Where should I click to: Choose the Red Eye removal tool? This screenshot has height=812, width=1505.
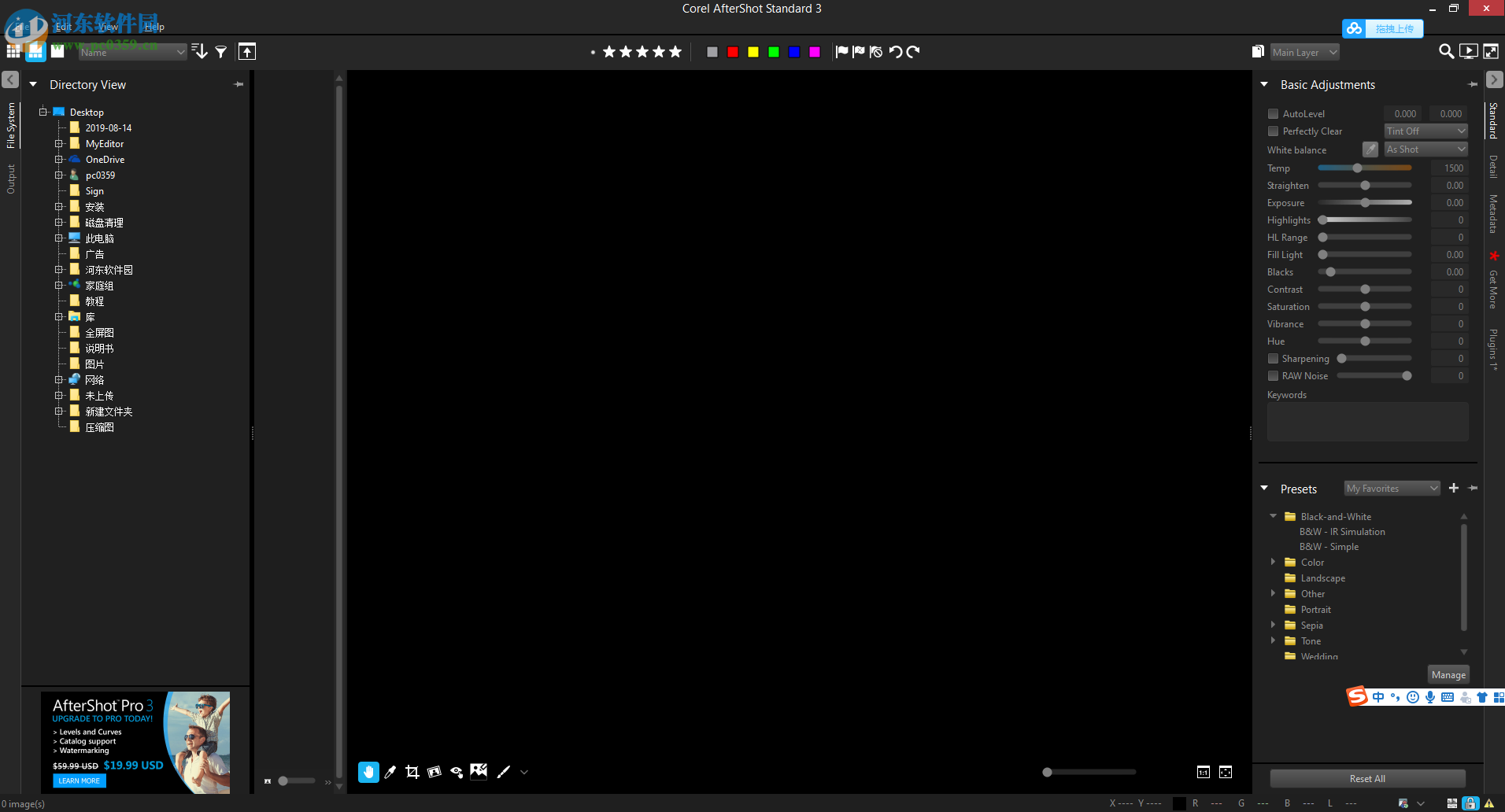click(457, 772)
